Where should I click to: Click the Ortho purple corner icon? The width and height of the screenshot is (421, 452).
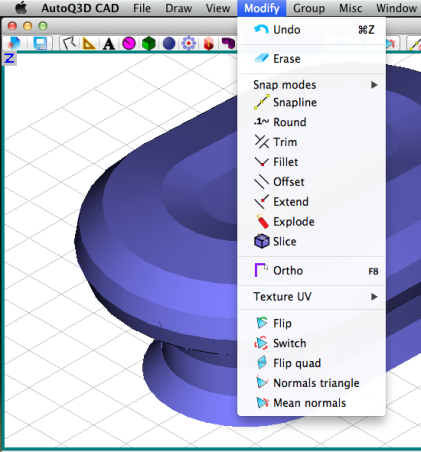pos(261,270)
